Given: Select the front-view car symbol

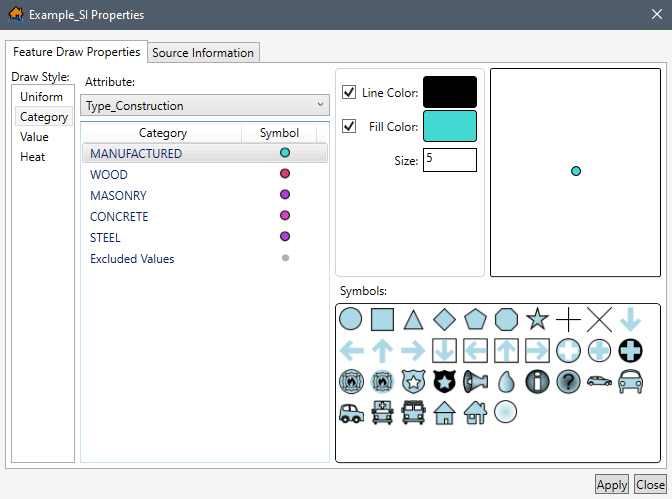Looking at the screenshot, I should pyautogui.click(x=630, y=382).
